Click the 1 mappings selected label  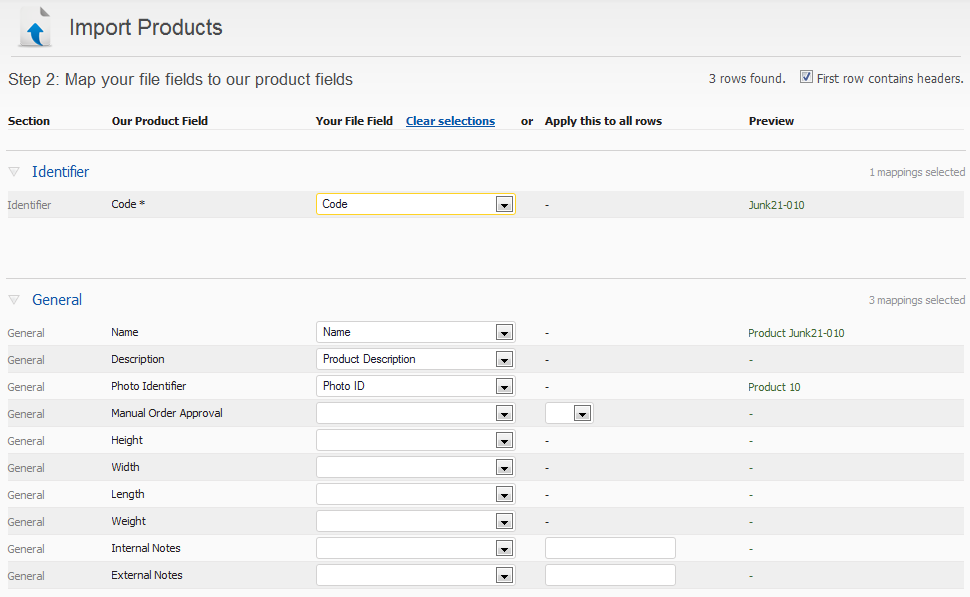tap(917, 172)
